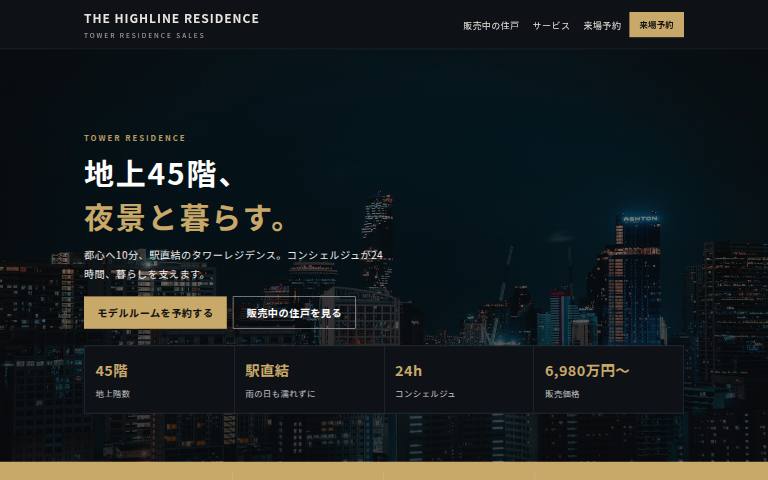Screen dimensions: 768x480
Task: Click the 夜景と暮らす。 gold headline
Action: click(x=185, y=218)
